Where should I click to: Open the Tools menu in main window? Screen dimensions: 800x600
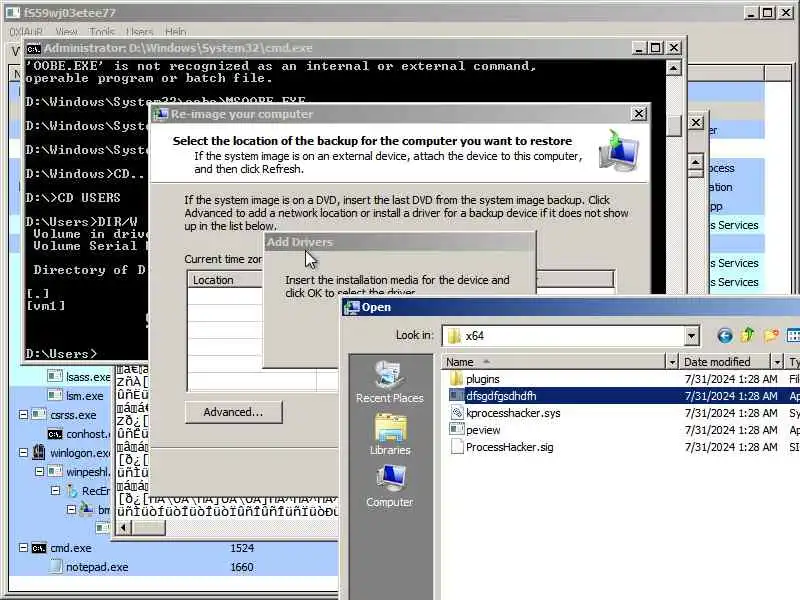click(x=102, y=32)
